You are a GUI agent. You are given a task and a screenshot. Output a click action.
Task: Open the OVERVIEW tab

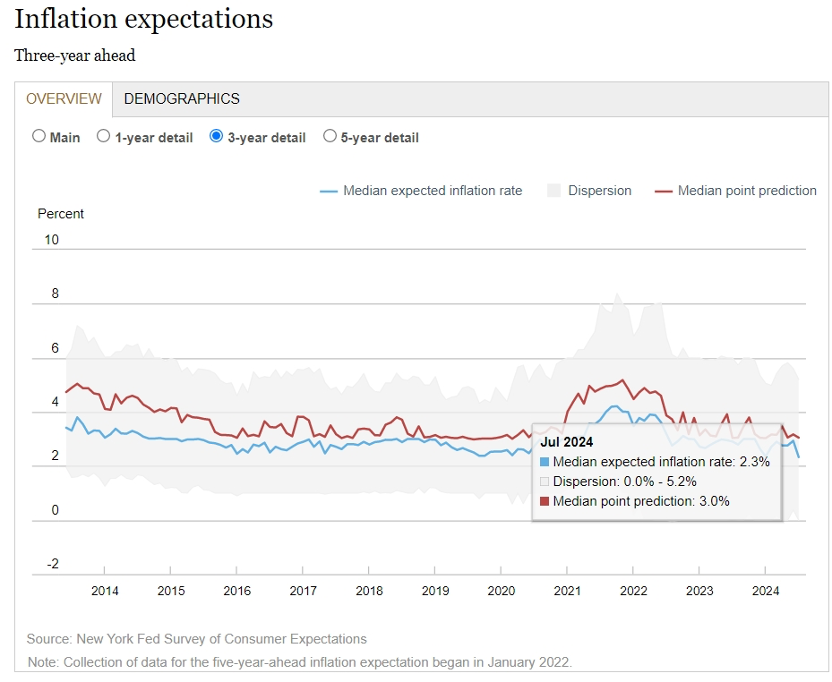pyautogui.click(x=64, y=99)
